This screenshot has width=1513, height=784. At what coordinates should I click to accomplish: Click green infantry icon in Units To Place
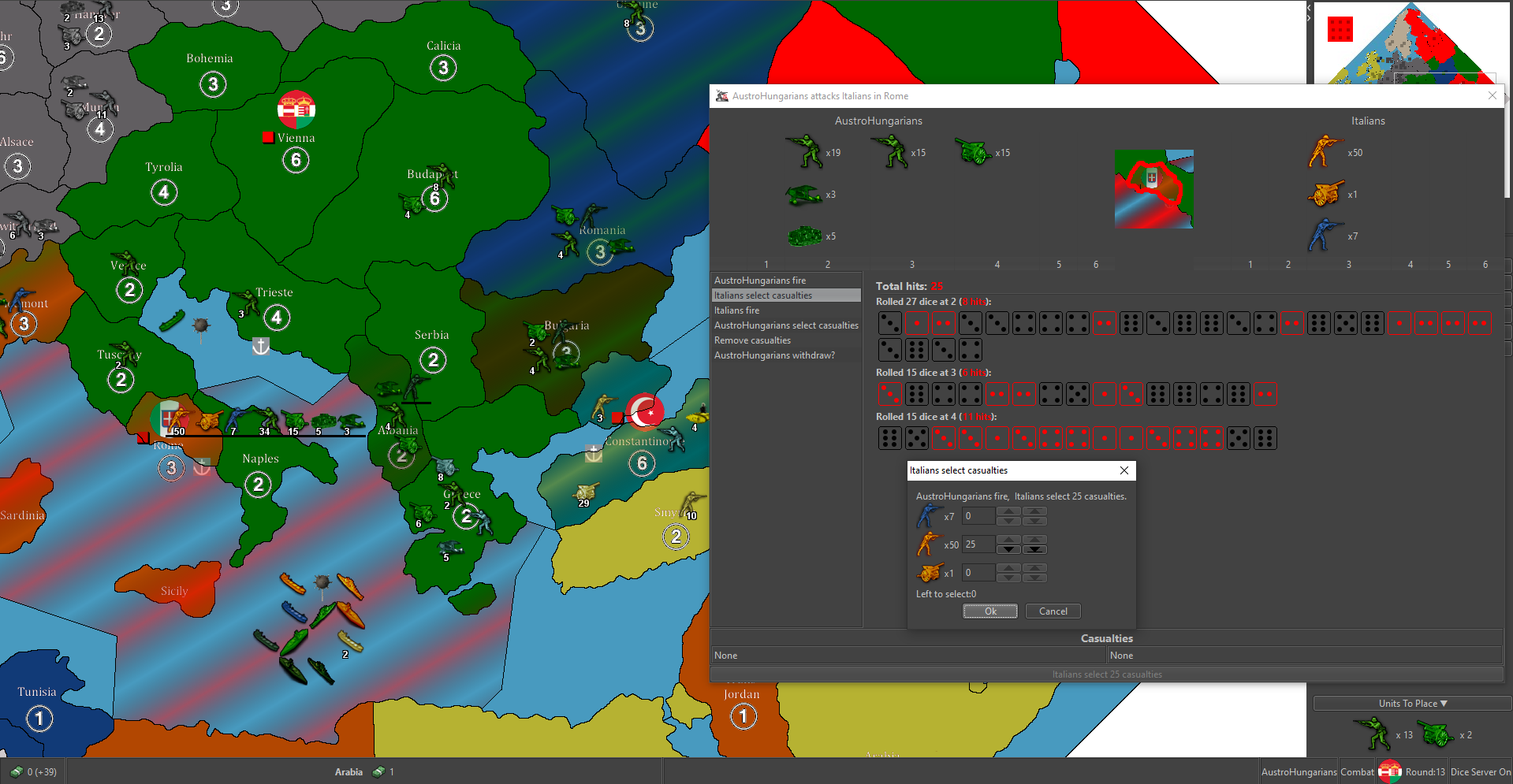pyautogui.click(x=1373, y=734)
